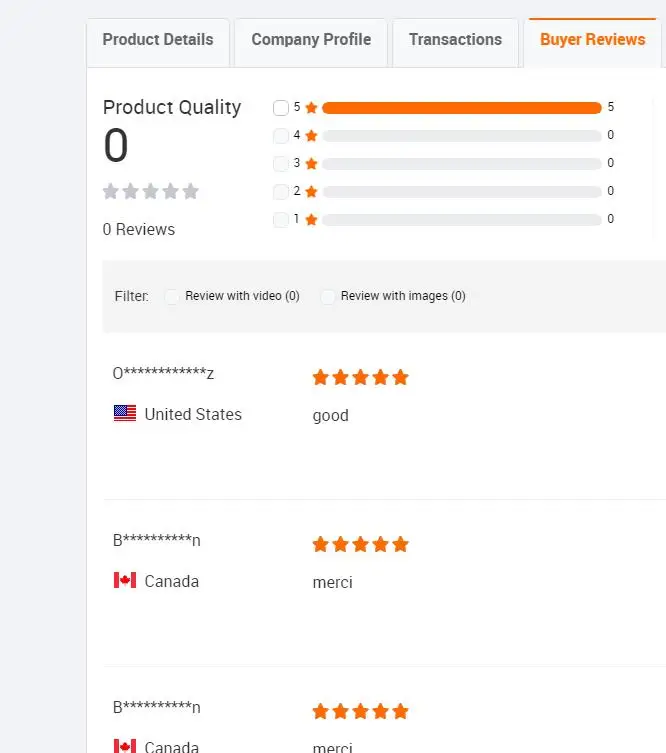
Task: Click the star icon in the 1 rating row
Action: [x=311, y=220]
